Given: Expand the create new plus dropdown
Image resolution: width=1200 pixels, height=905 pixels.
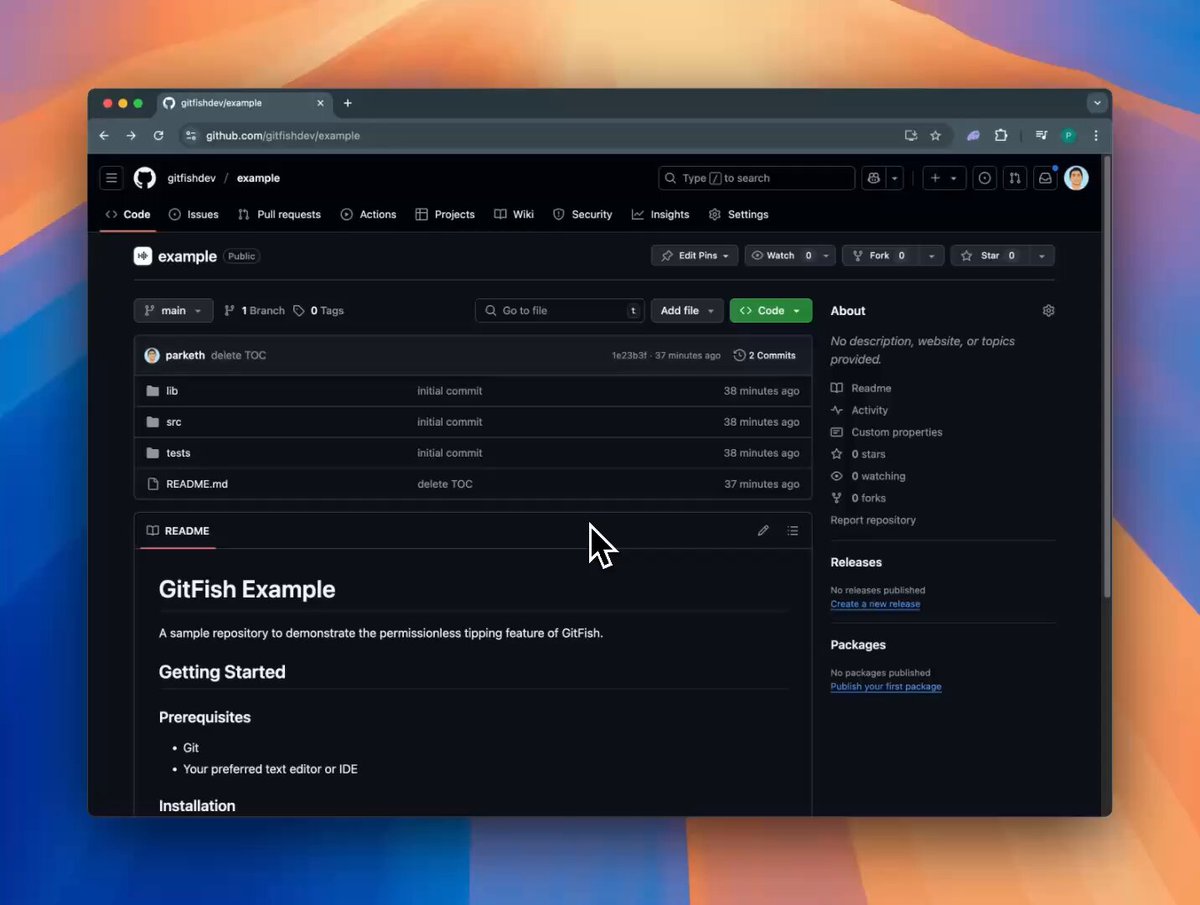Looking at the screenshot, I should coord(943,178).
